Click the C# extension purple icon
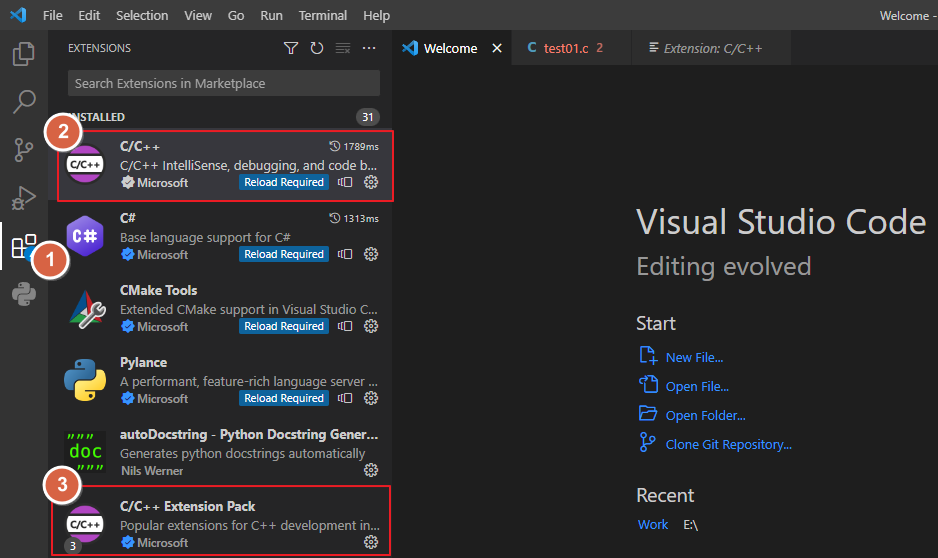 85,236
